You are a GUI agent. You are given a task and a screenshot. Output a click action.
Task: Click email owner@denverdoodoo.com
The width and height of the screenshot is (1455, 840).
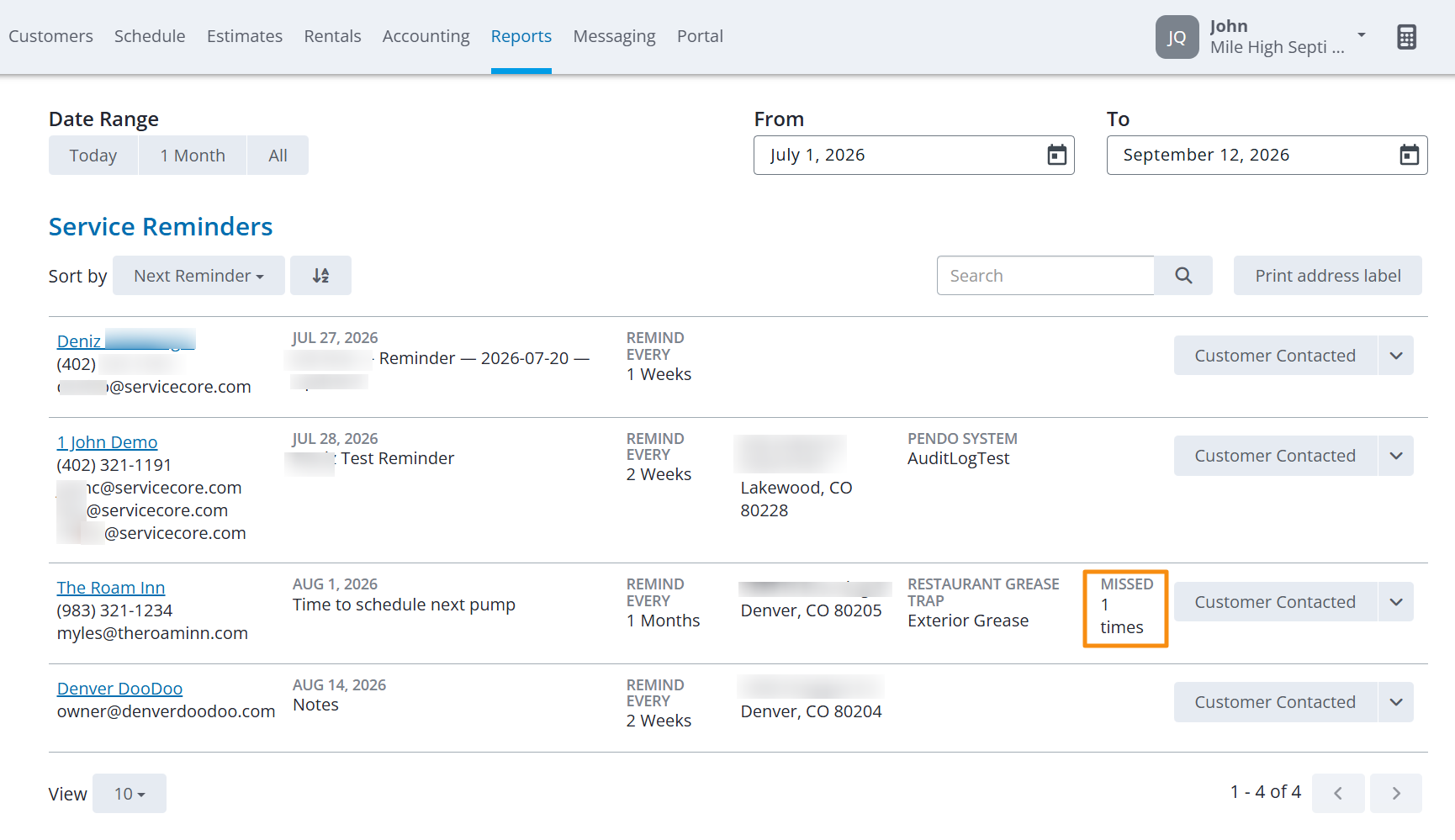(x=166, y=711)
